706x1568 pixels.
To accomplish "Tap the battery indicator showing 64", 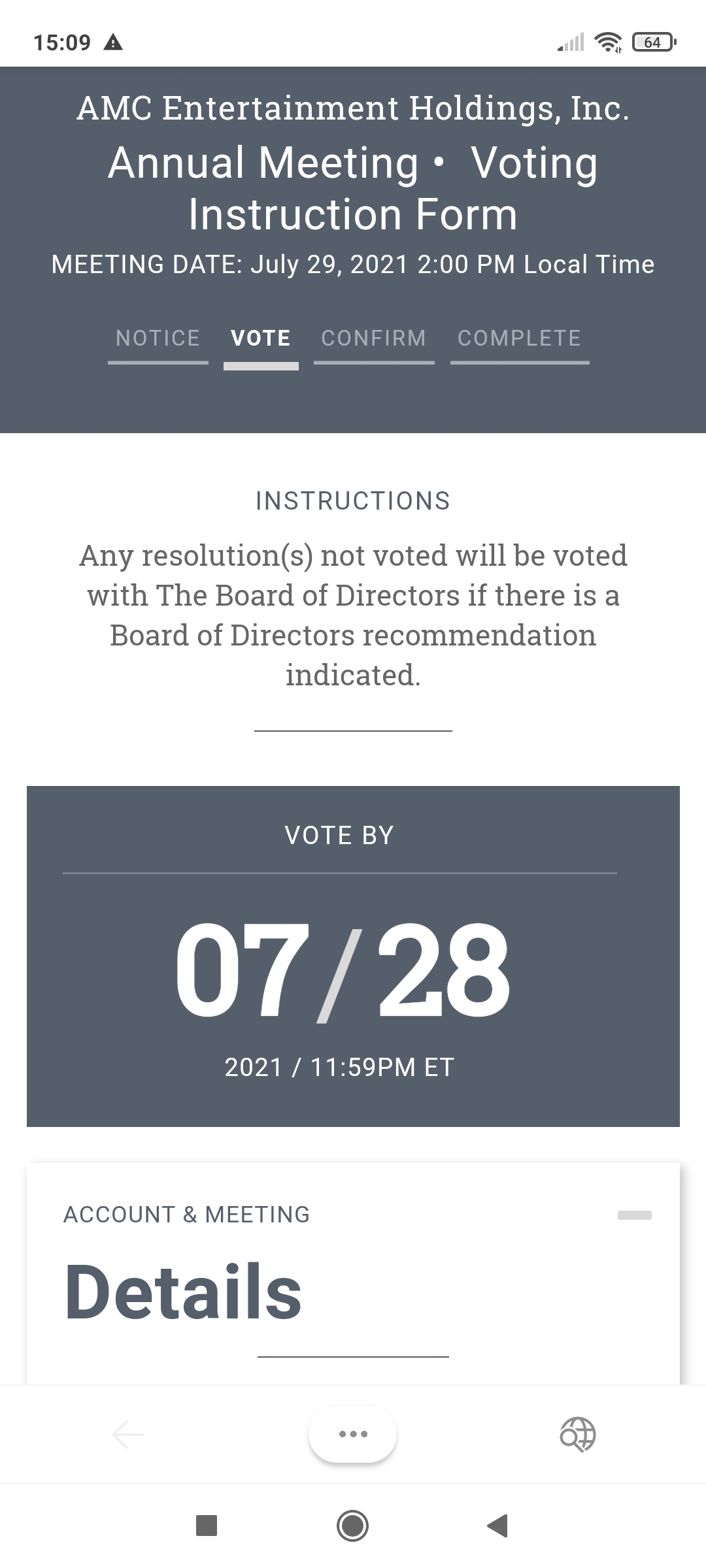I will tap(654, 42).
